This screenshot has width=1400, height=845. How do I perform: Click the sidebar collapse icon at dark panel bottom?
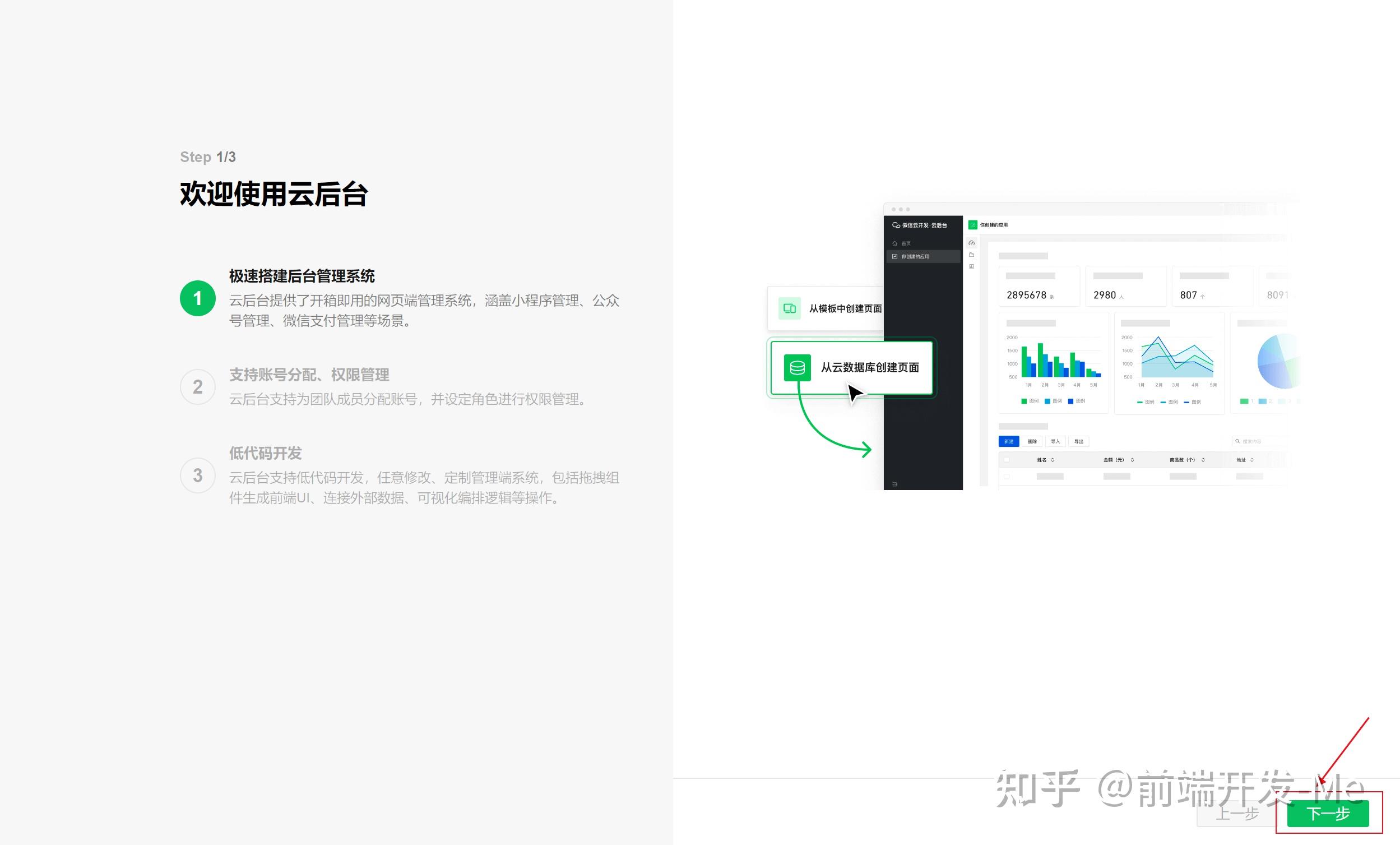(895, 484)
